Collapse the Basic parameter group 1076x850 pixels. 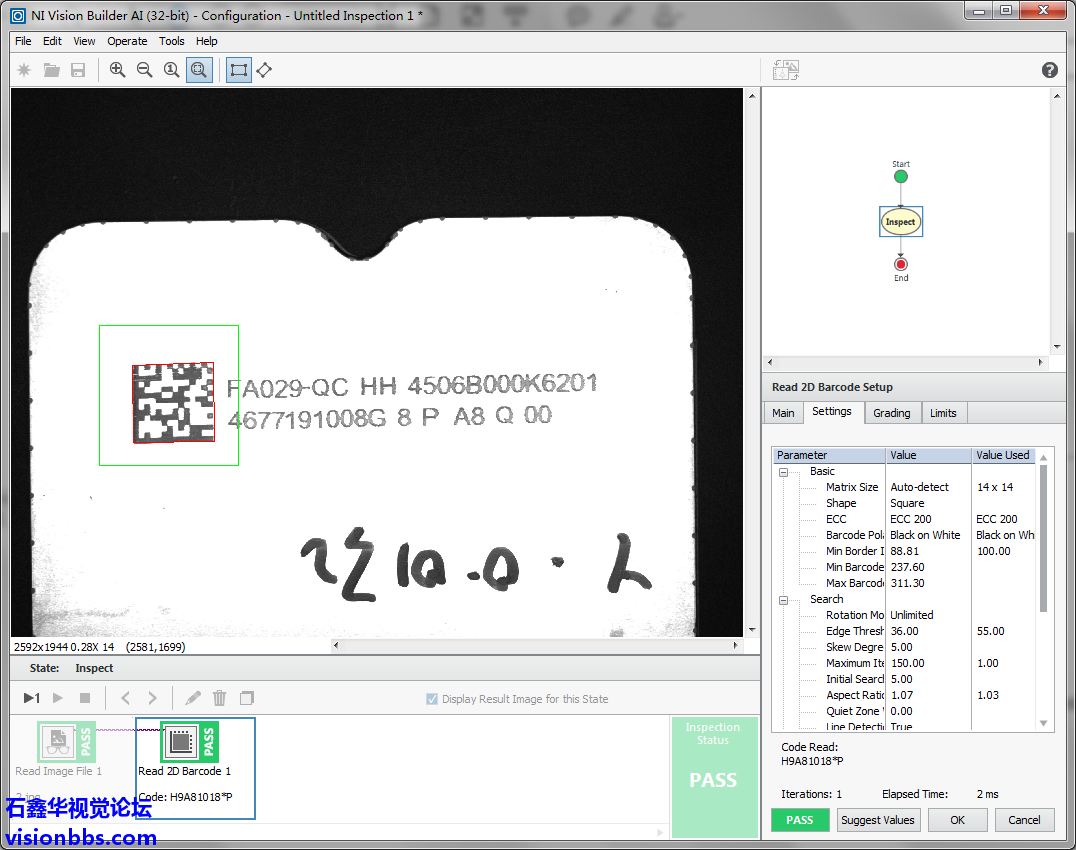(784, 472)
